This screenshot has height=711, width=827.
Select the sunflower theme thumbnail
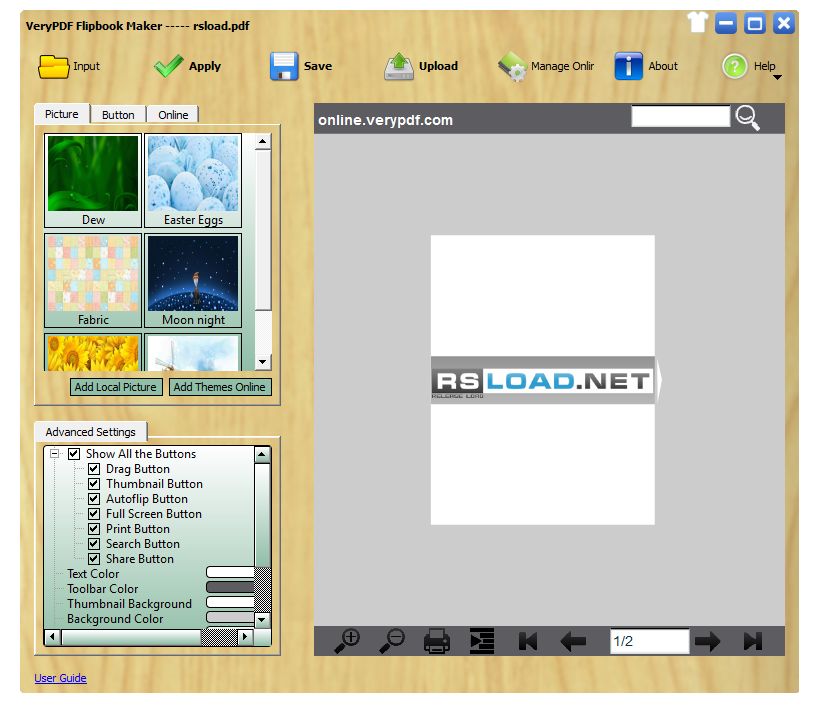(x=93, y=352)
